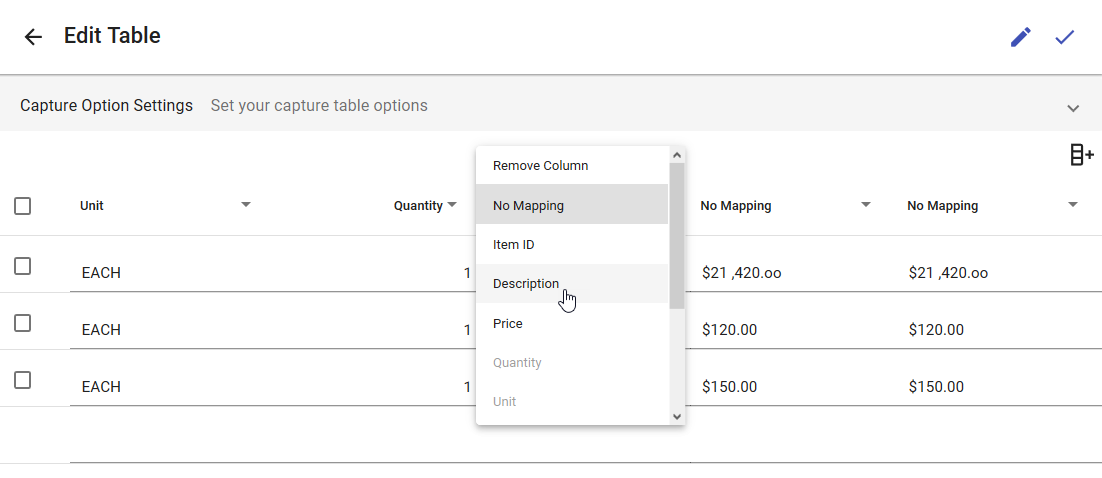The height and width of the screenshot is (478, 1102).
Task: Click the Edit Table heading
Action: [112, 35]
